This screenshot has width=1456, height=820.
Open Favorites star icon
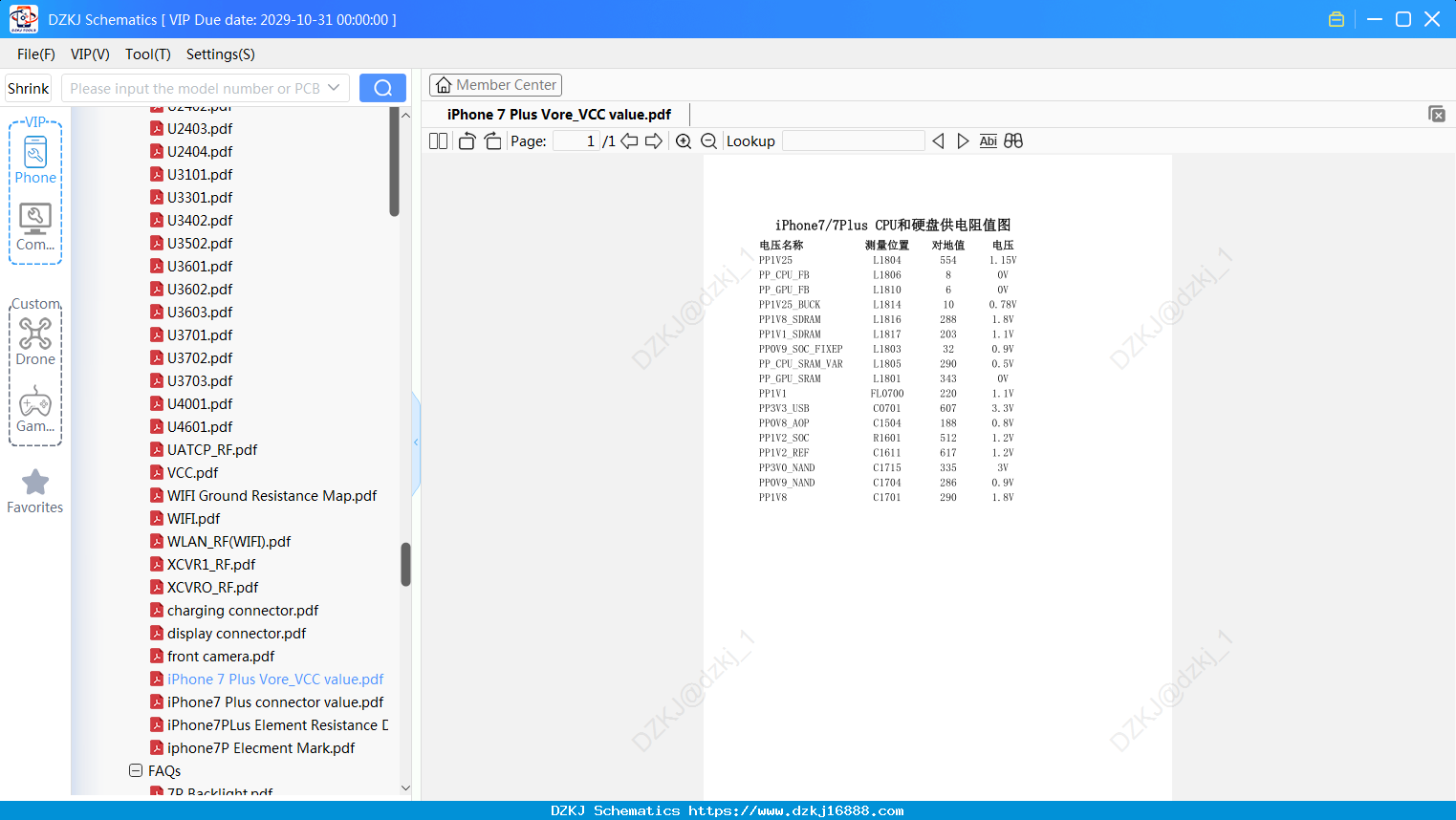pyautogui.click(x=35, y=491)
